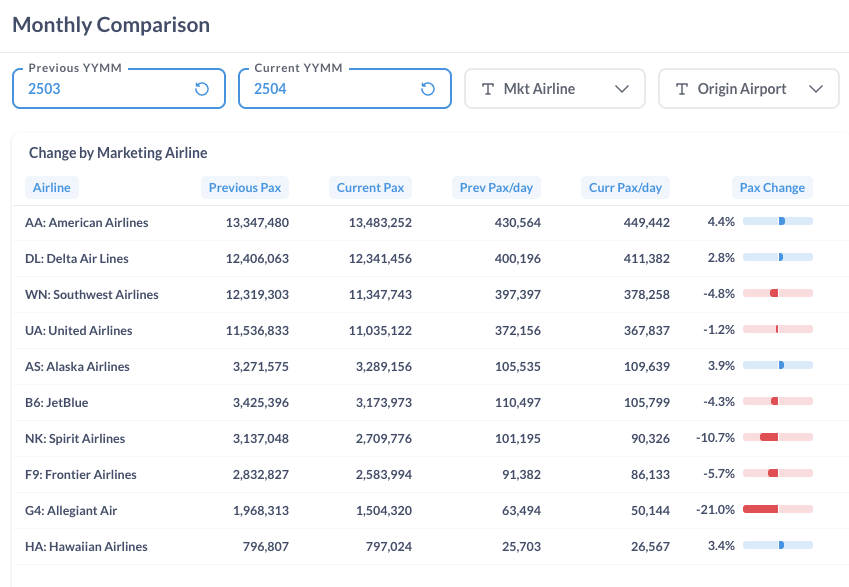The height and width of the screenshot is (587, 849).
Task: Click American Airlines pax change value 4.4%
Action: click(x=721, y=221)
